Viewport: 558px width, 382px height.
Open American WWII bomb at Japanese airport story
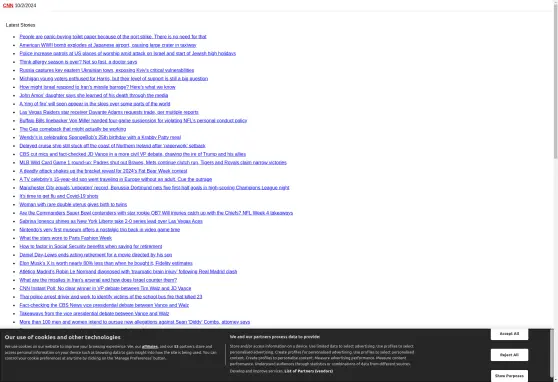click(108, 45)
